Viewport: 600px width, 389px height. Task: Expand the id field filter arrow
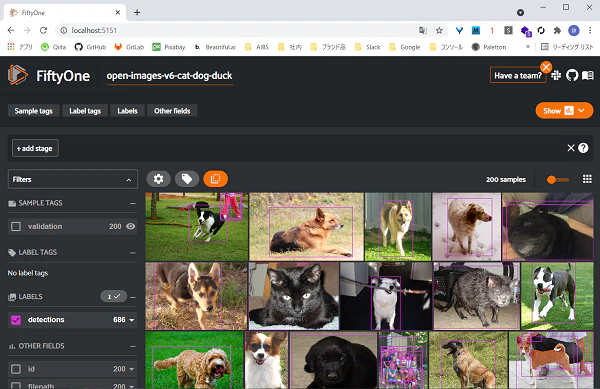[132, 369]
